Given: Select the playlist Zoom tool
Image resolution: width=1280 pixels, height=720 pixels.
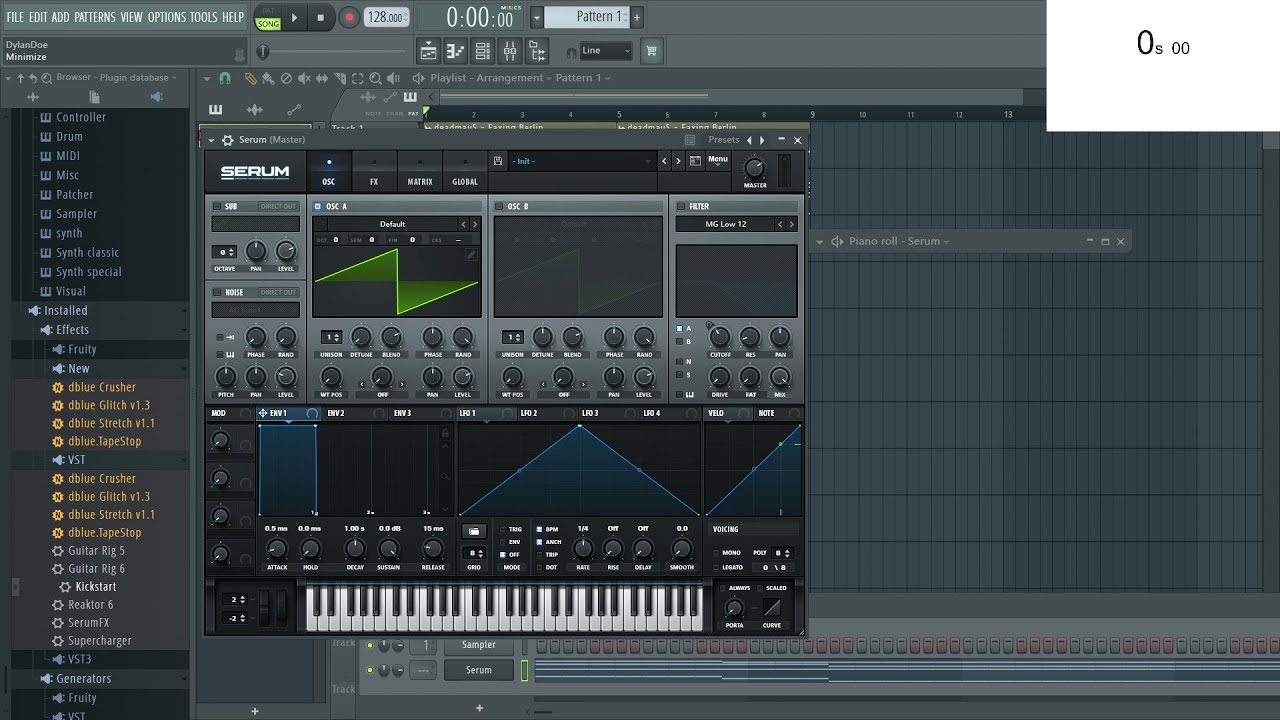Looking at the screenshot, I should pyautogui.click(x=375, y=78).
